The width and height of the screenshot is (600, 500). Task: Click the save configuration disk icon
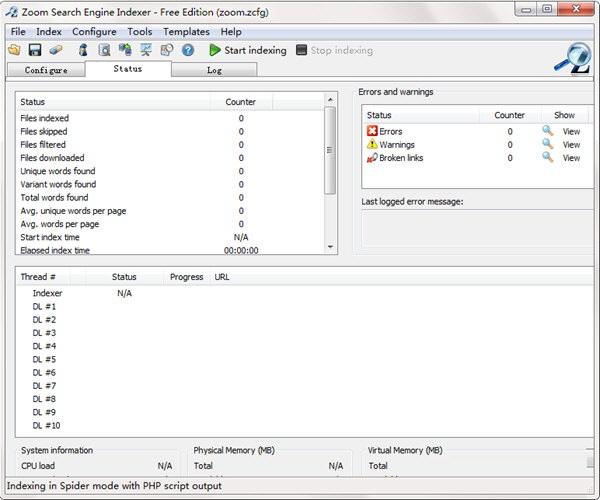click(x=34, y=50)
